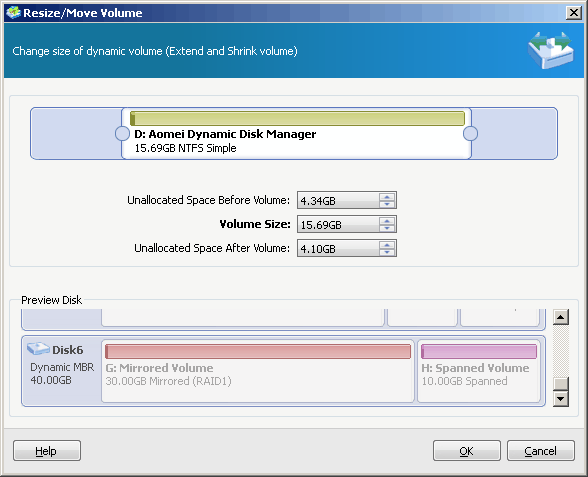The width and height of the screenshot is (588, 477).
Task: Increase Unallocated Space Before Volume value
Action: pos(387,196)
